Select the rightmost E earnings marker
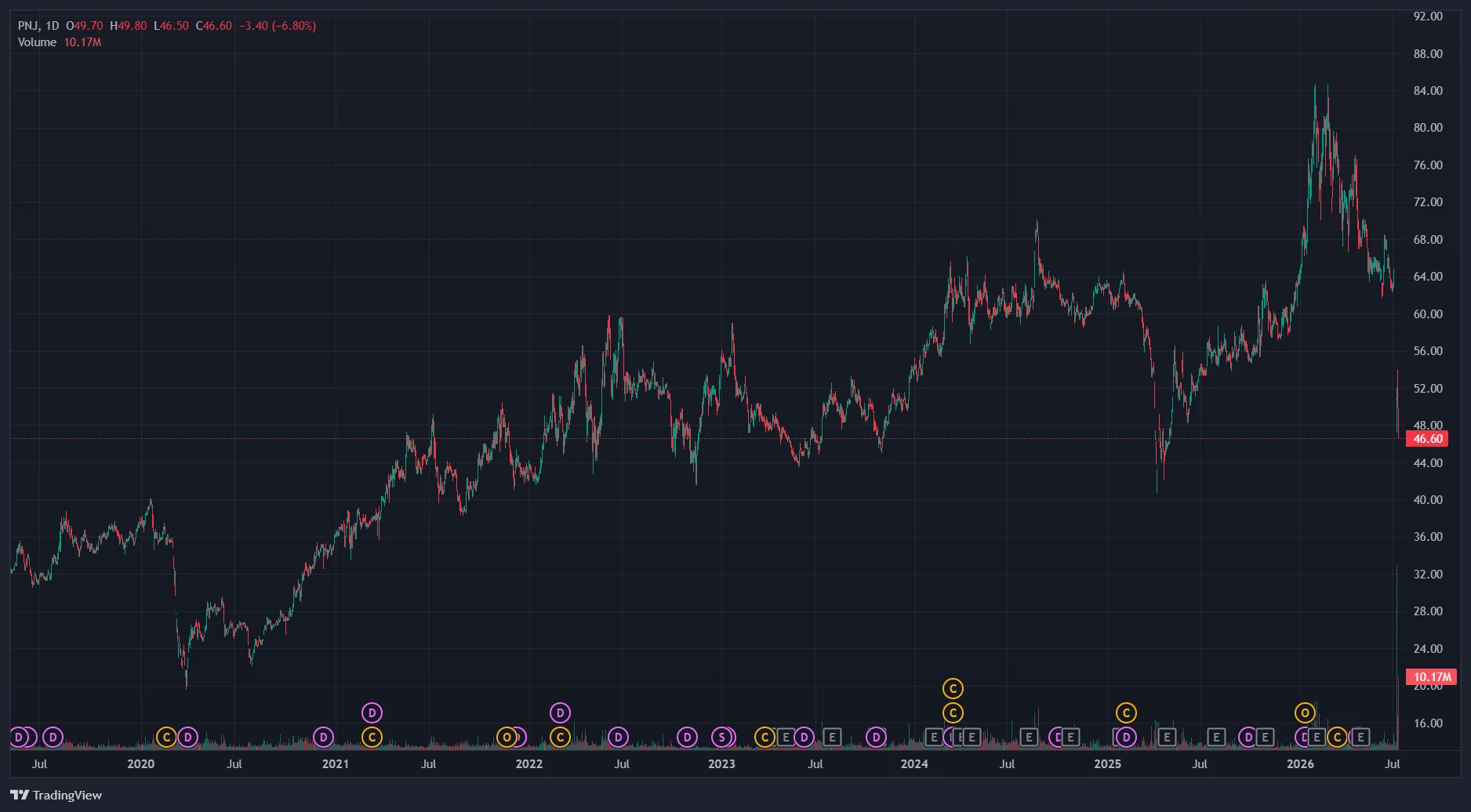Screen dimensions: 1471x812 point(1361,738)
